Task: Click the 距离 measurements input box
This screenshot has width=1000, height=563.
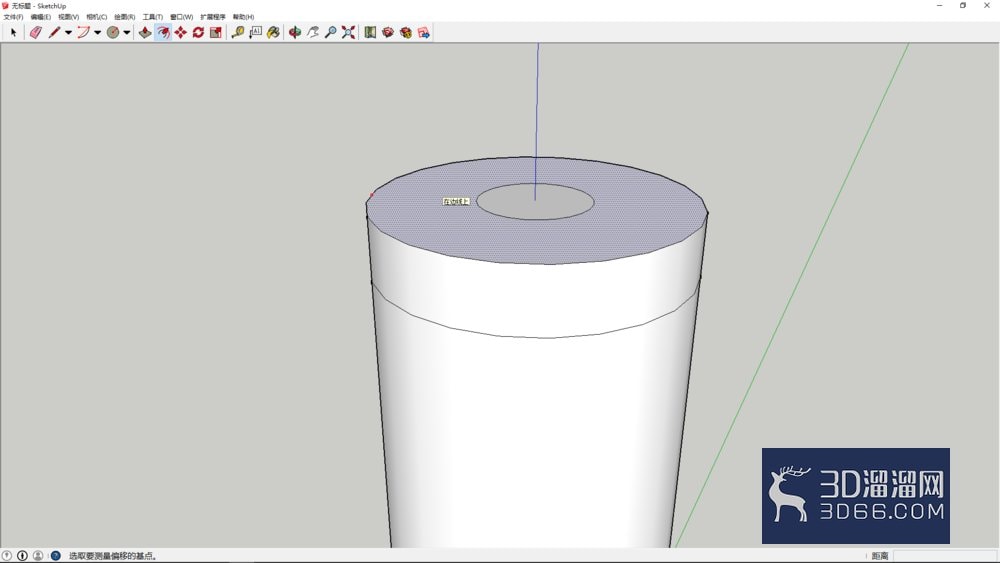Action: click(x=945, y=556)
